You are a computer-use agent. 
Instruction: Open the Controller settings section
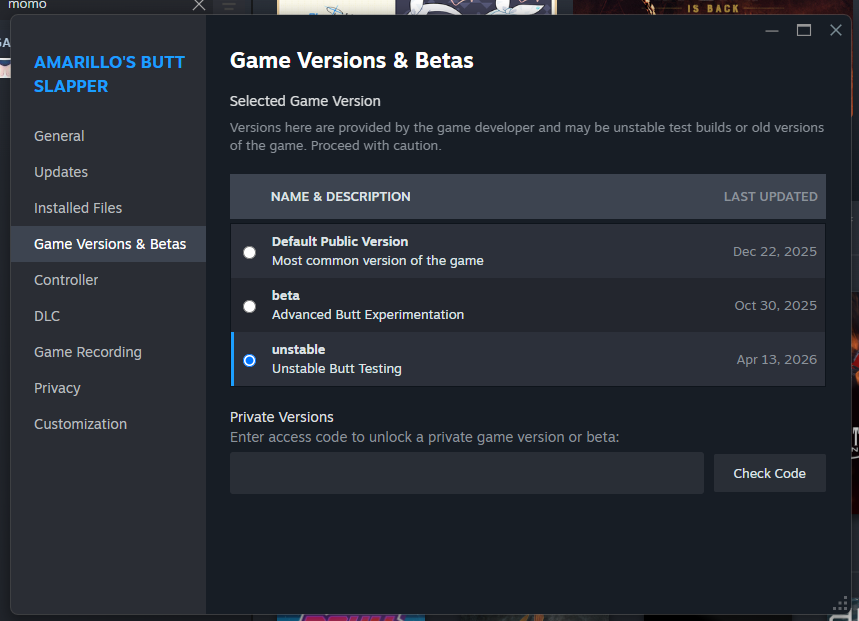point(66,280)
